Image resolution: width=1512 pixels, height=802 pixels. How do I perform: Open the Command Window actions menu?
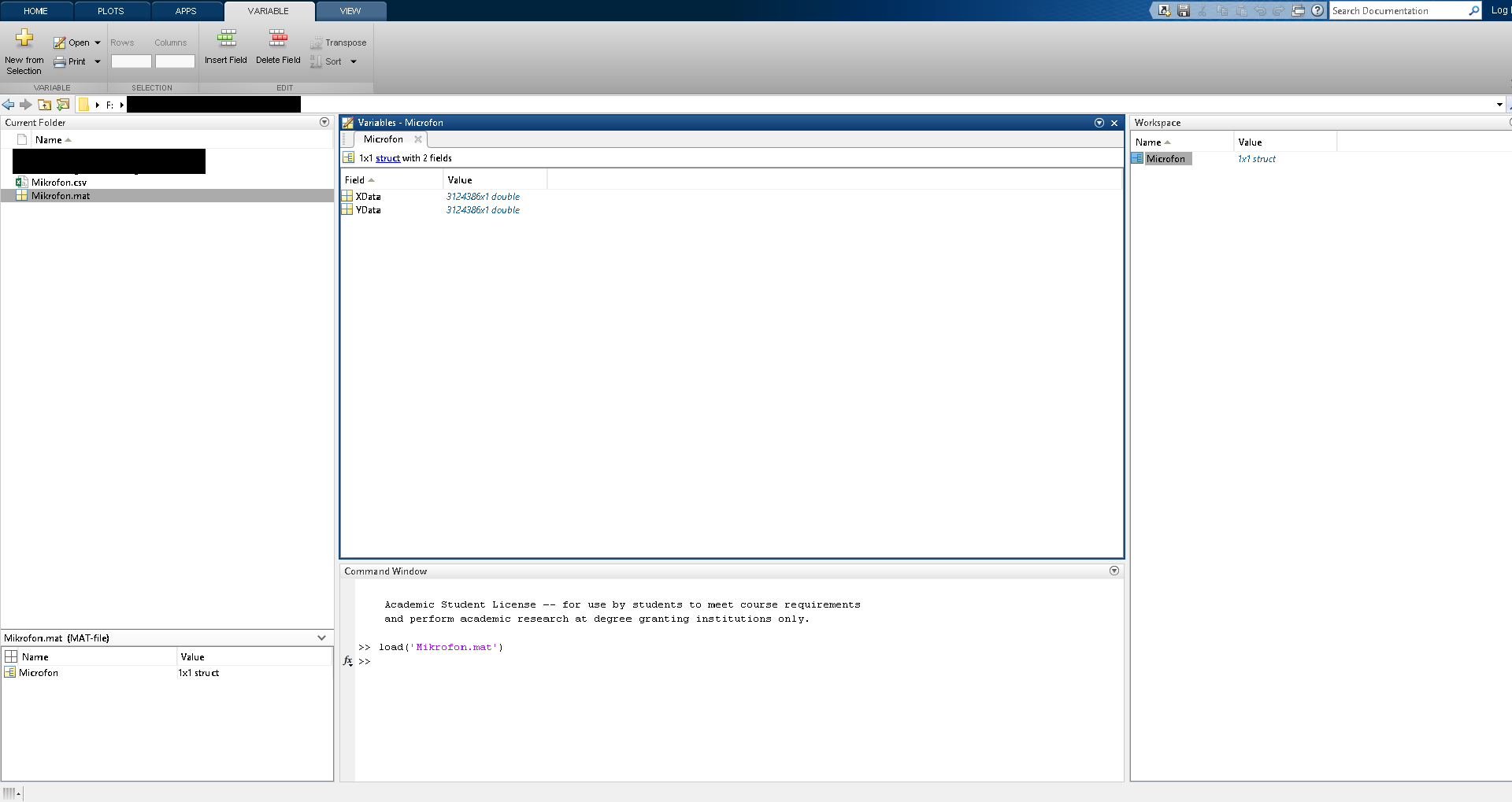1114,571
